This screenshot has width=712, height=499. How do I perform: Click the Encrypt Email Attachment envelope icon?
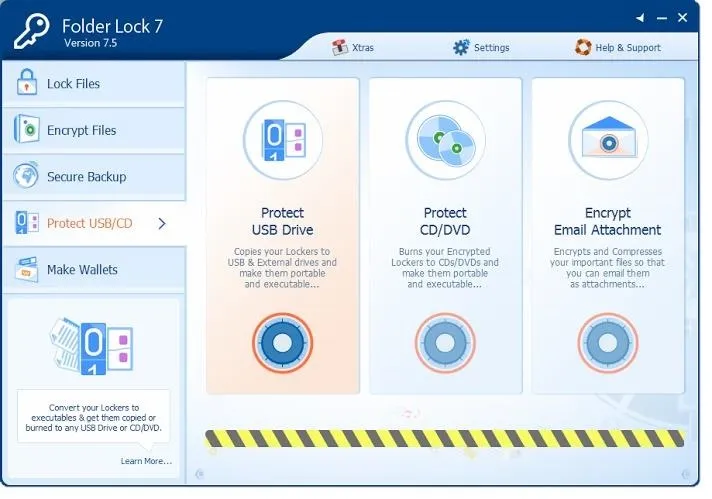(608, 140)
